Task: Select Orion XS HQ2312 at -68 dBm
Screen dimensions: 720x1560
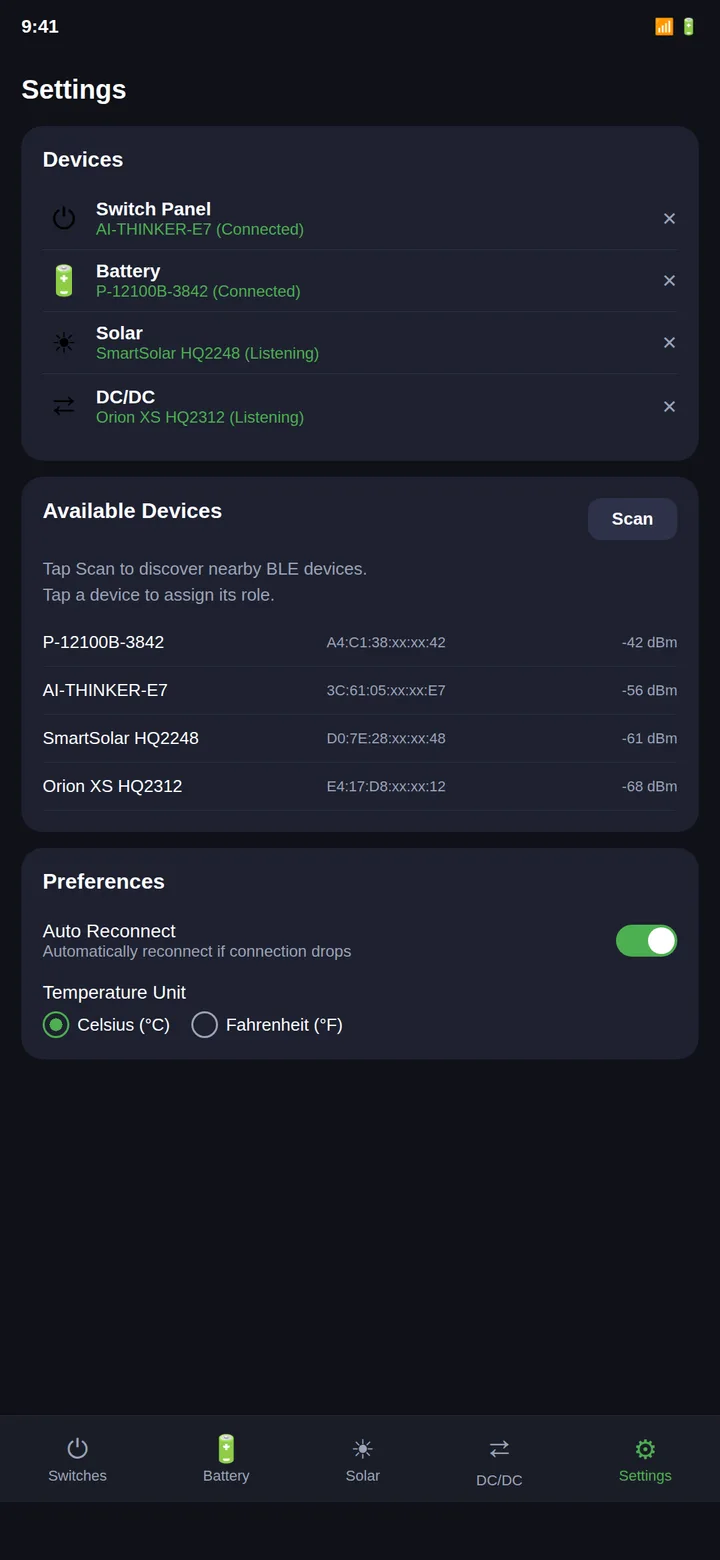Action: pos(360,786)
